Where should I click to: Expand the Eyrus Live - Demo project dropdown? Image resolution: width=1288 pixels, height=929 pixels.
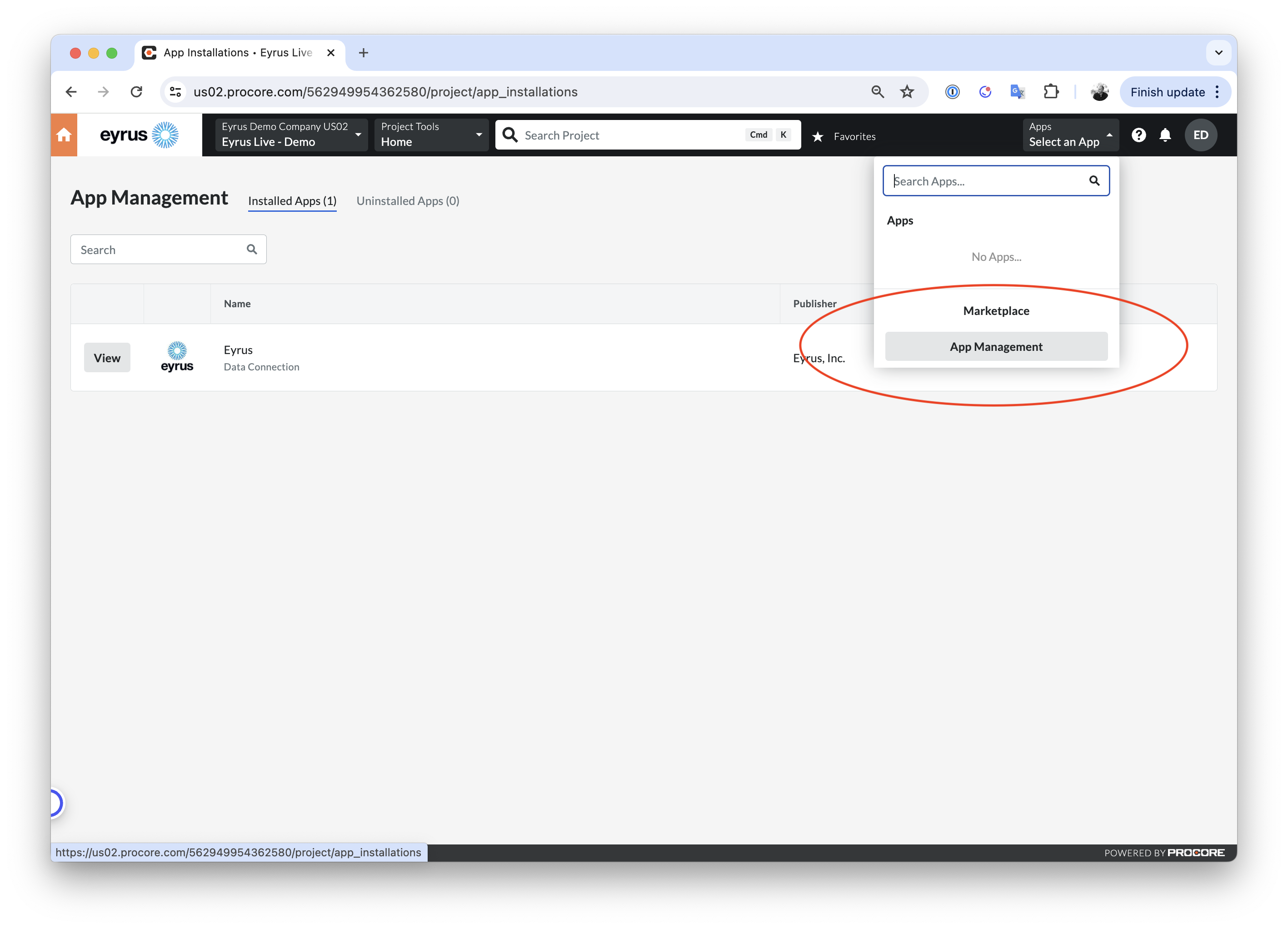click(291, 135)
